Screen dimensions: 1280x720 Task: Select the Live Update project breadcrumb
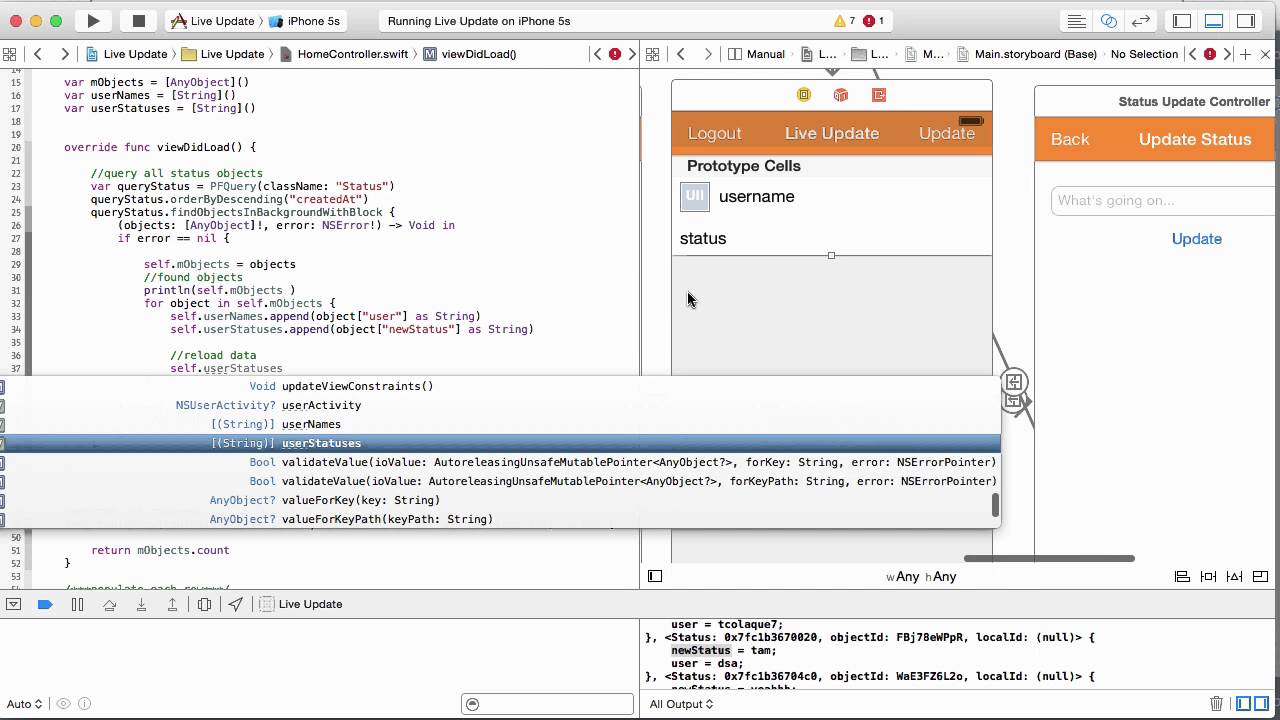pyautogui.click(x=126, y=54)
